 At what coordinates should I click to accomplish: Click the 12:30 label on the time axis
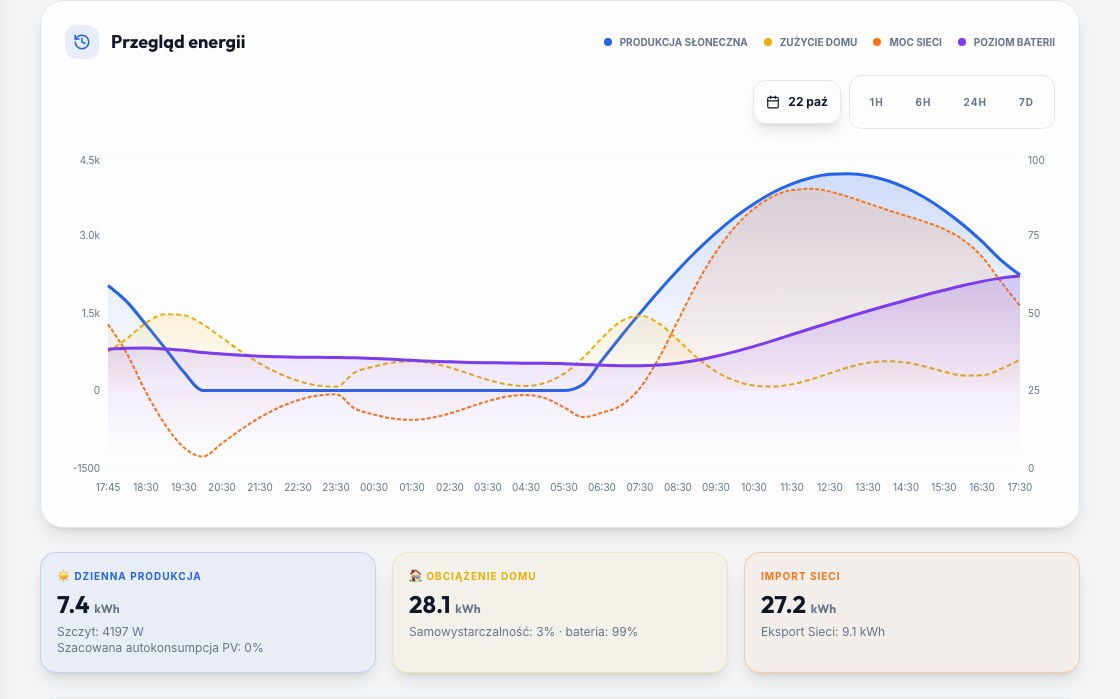click(830, 487)
